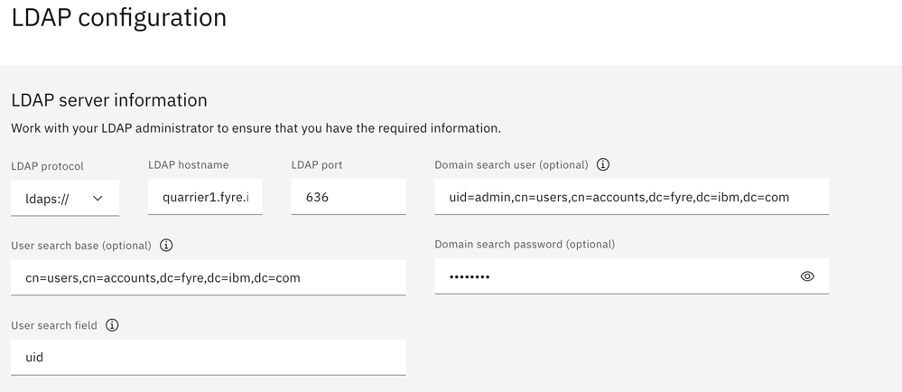Select the ldaps:// protocol value text
Image resolution: width=902 pixels, height=392 pixels.
click(x=47, y=199)
